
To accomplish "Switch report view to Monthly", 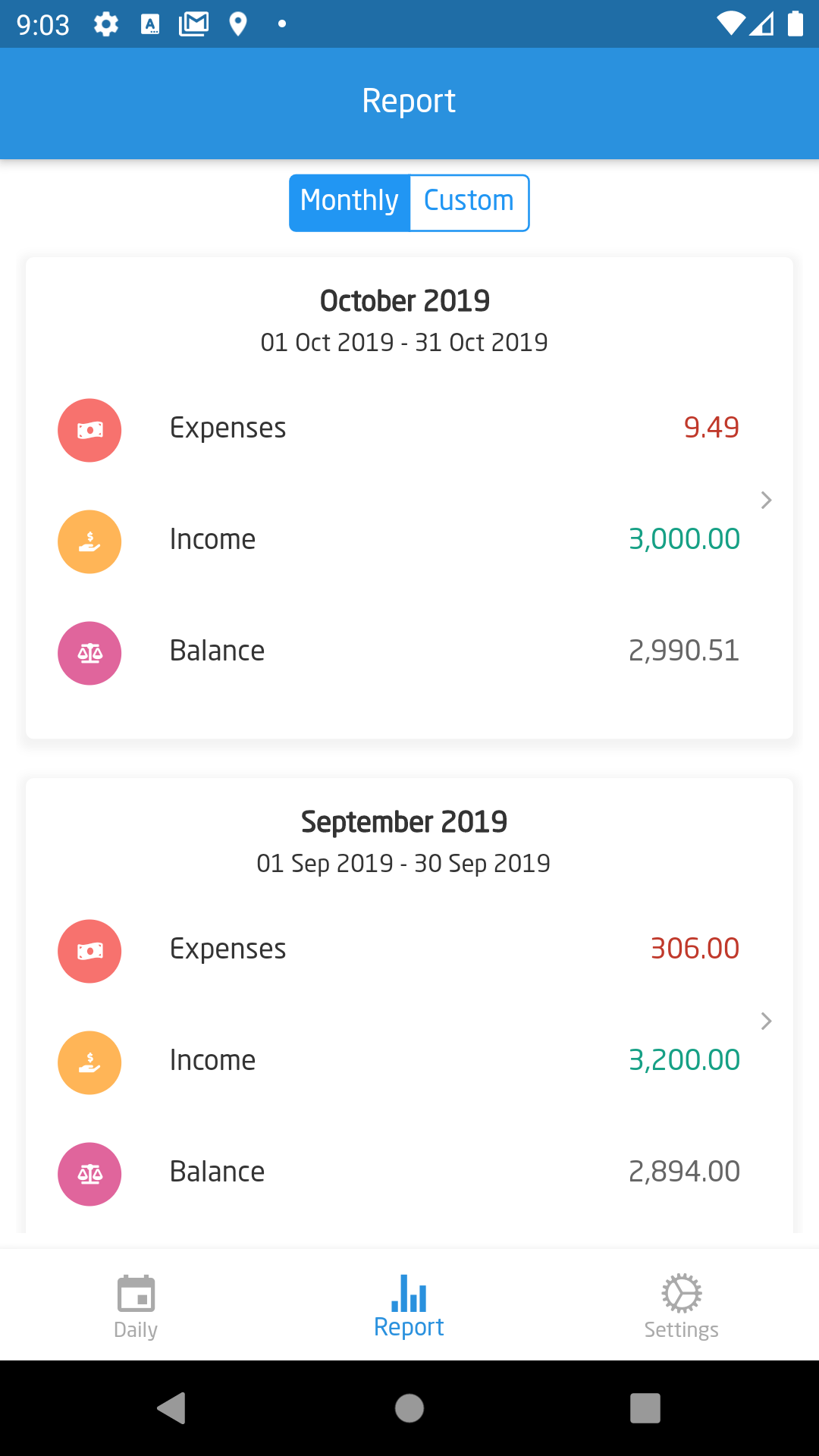I will pos(350,202).
